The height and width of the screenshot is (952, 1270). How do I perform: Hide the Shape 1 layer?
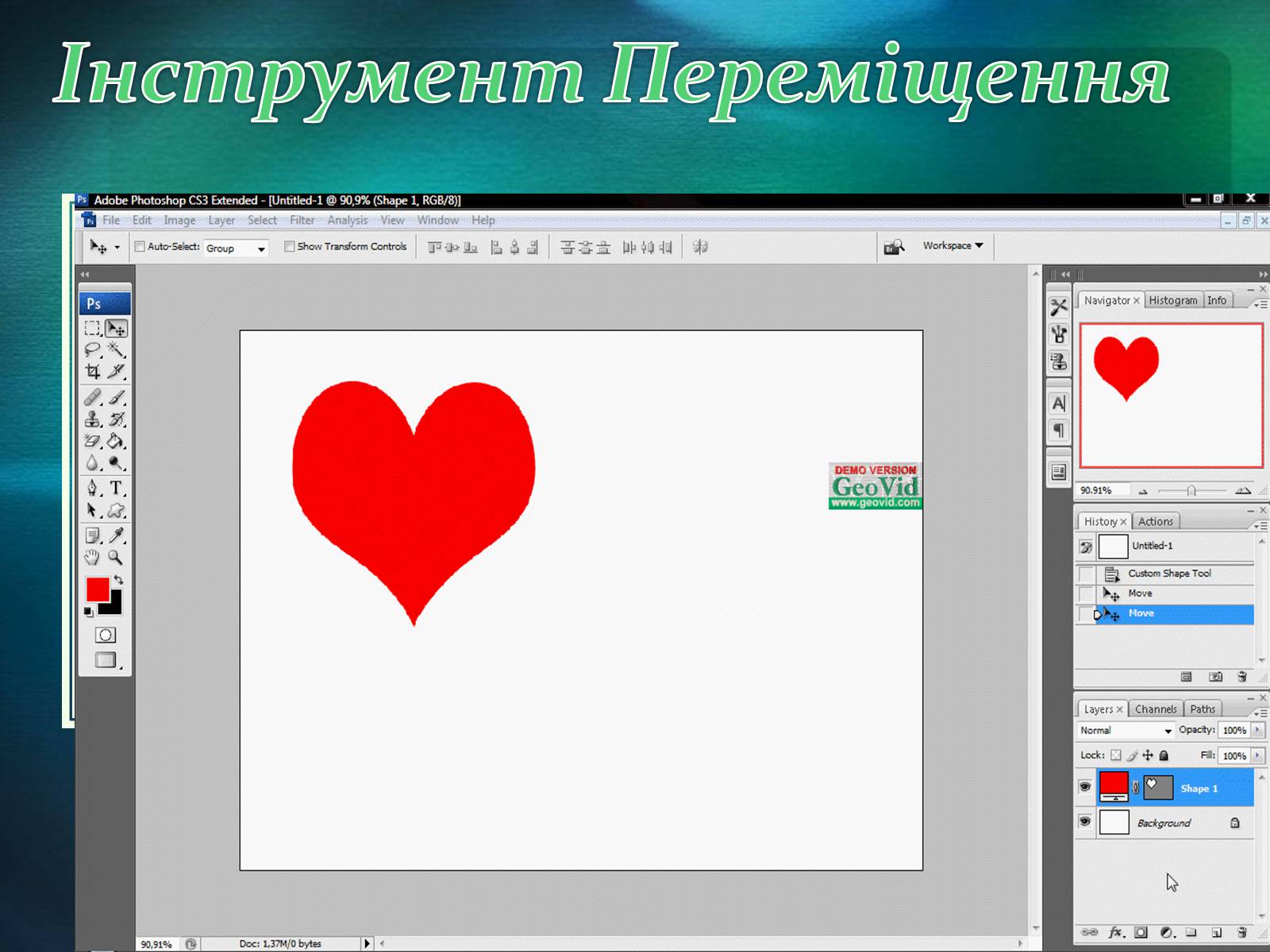click(x=1085, y=787)
